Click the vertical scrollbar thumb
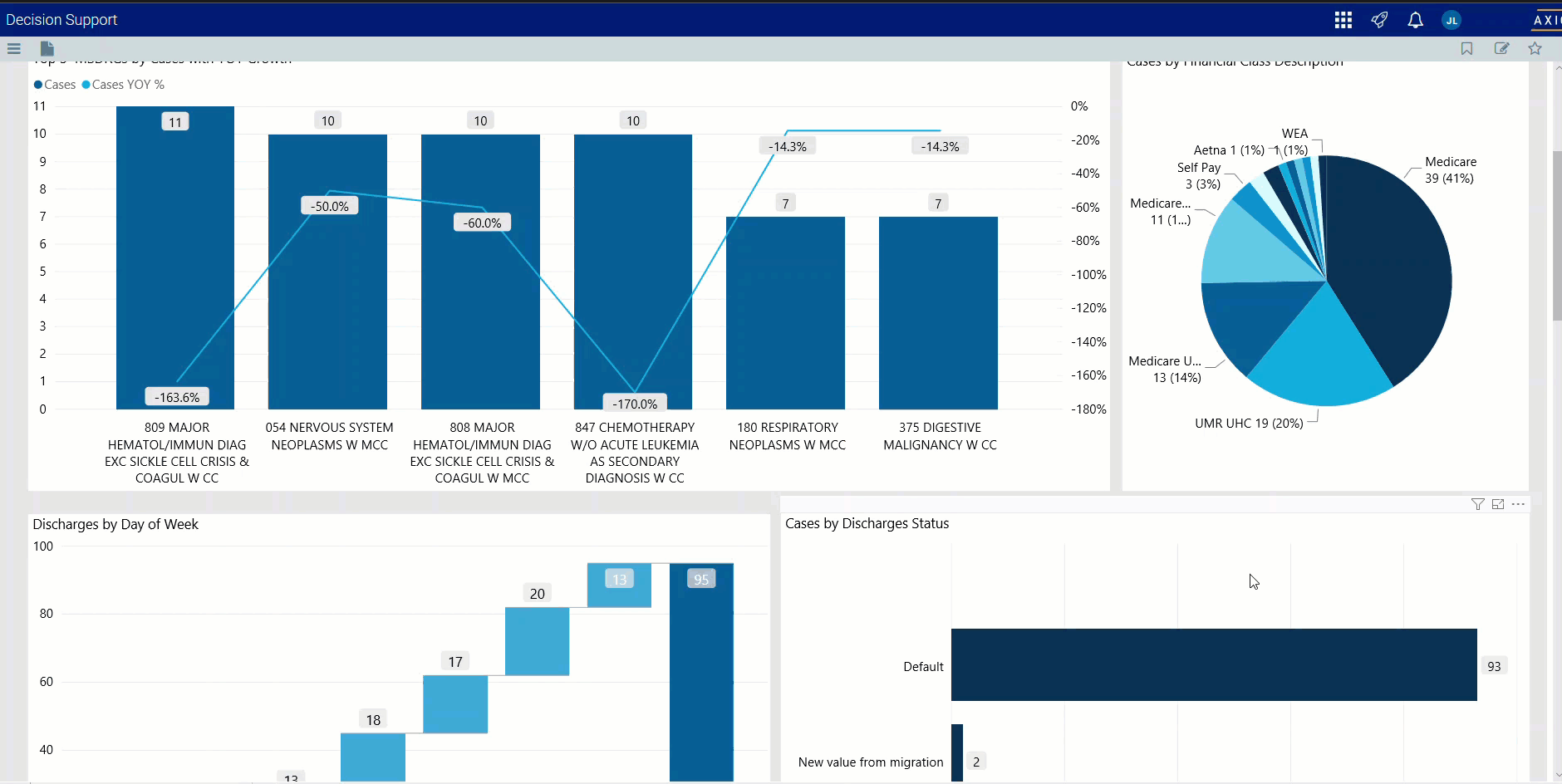 pos(1557,235)
